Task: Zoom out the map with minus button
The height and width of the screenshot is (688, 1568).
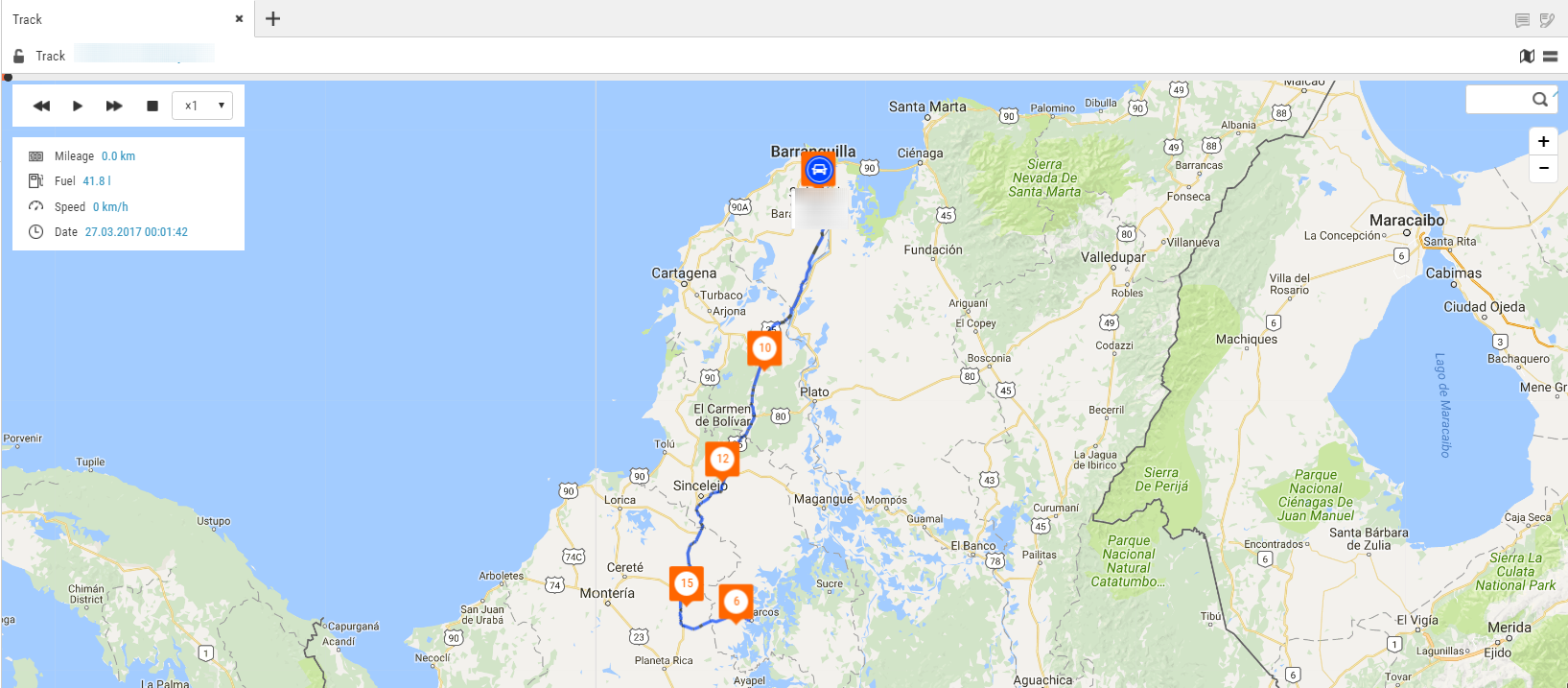Action: point(1543,168)
